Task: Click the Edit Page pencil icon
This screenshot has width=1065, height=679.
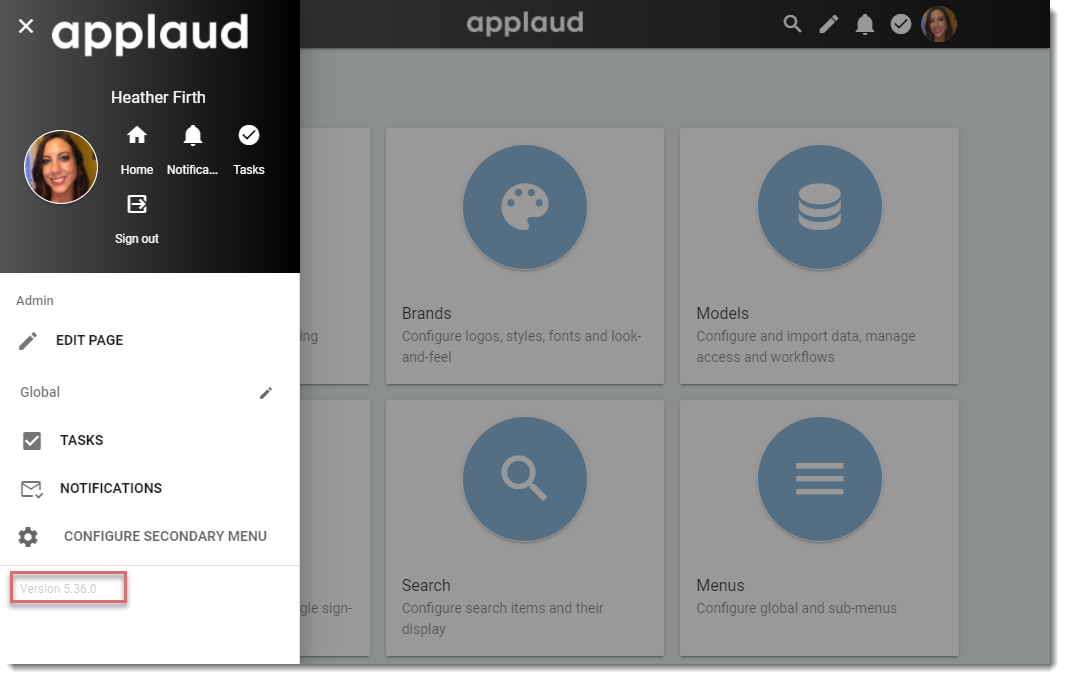Action: click(x=28, y=341)
